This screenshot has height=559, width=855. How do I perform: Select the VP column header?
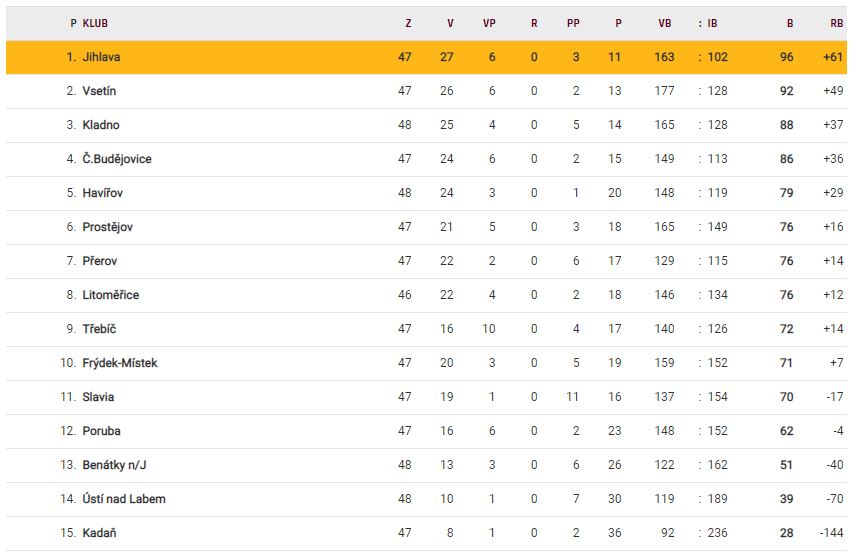tap(489, 22)
